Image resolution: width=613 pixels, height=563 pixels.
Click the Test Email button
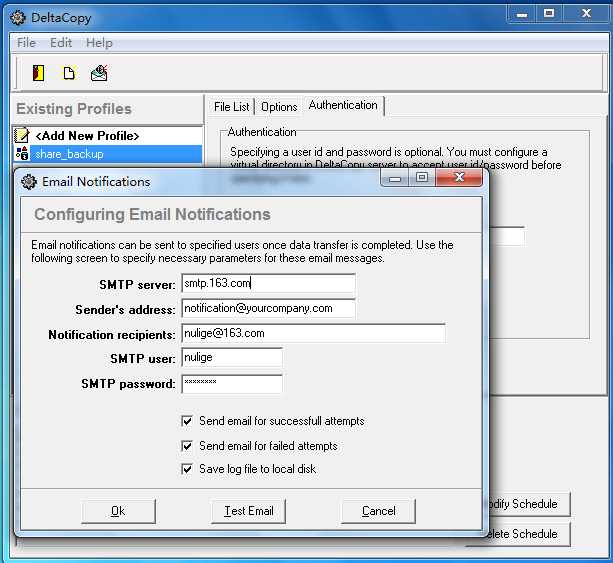coord(249,511)
